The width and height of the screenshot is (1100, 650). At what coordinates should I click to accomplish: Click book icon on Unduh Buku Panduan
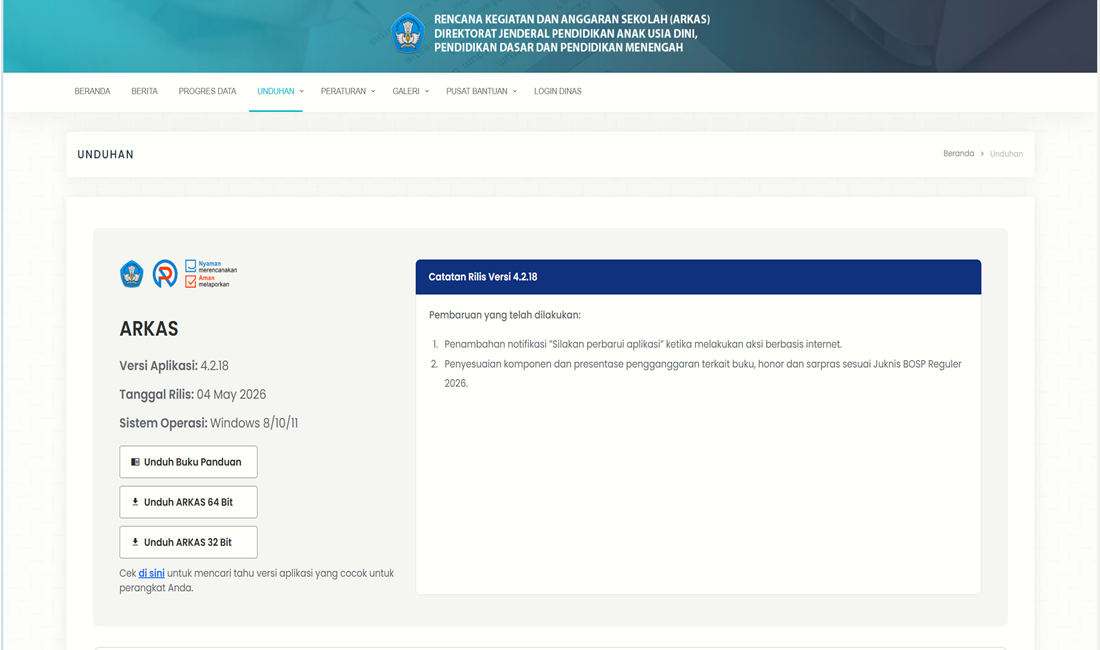tap(135, 462)
